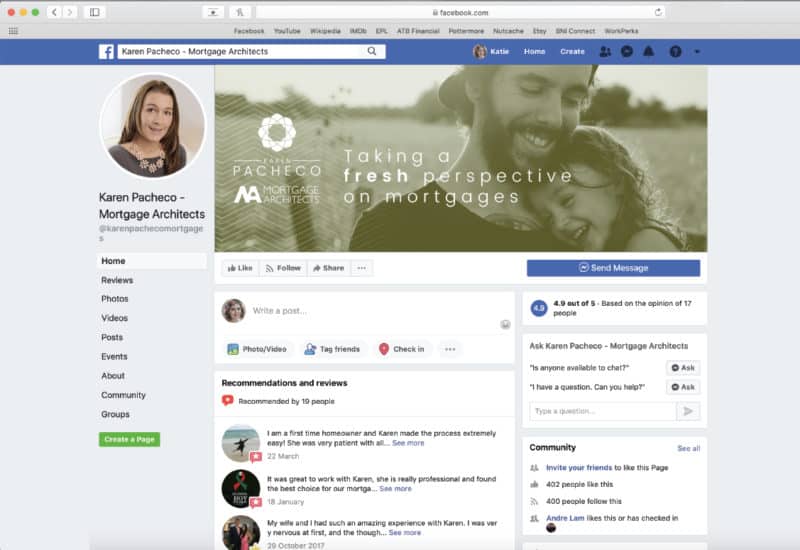Click the help question mark icon
The image size is (800, 550).
(675, 51)
